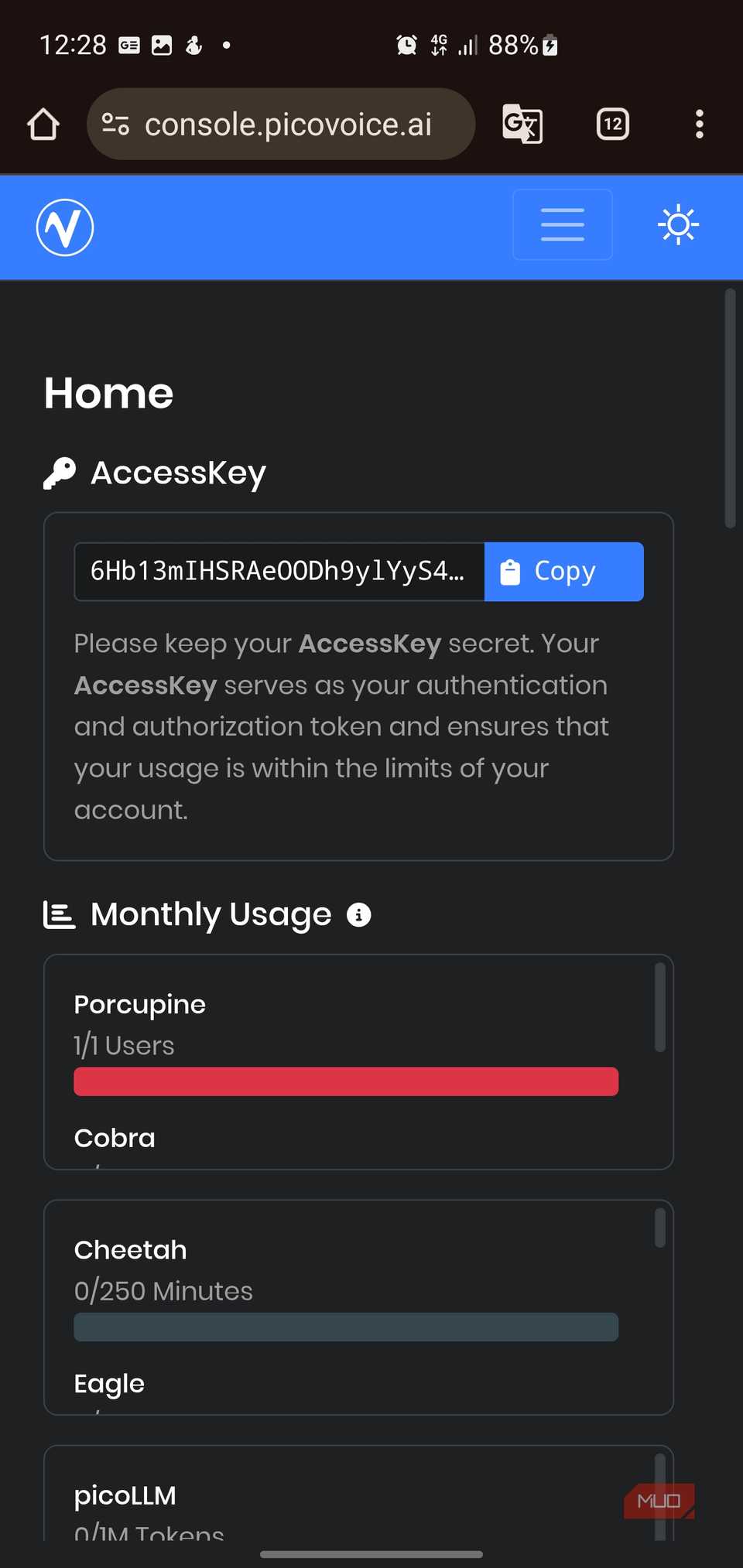Click the key icon beside AccessKey
Screen dimensions: 743x1568
click(60, 473)
